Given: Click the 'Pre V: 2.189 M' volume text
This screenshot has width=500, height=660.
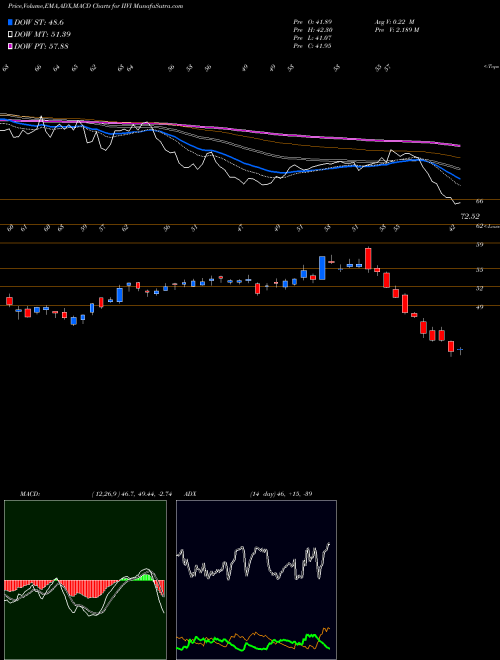Looking at the screenshot, I should tap(396, 30).
